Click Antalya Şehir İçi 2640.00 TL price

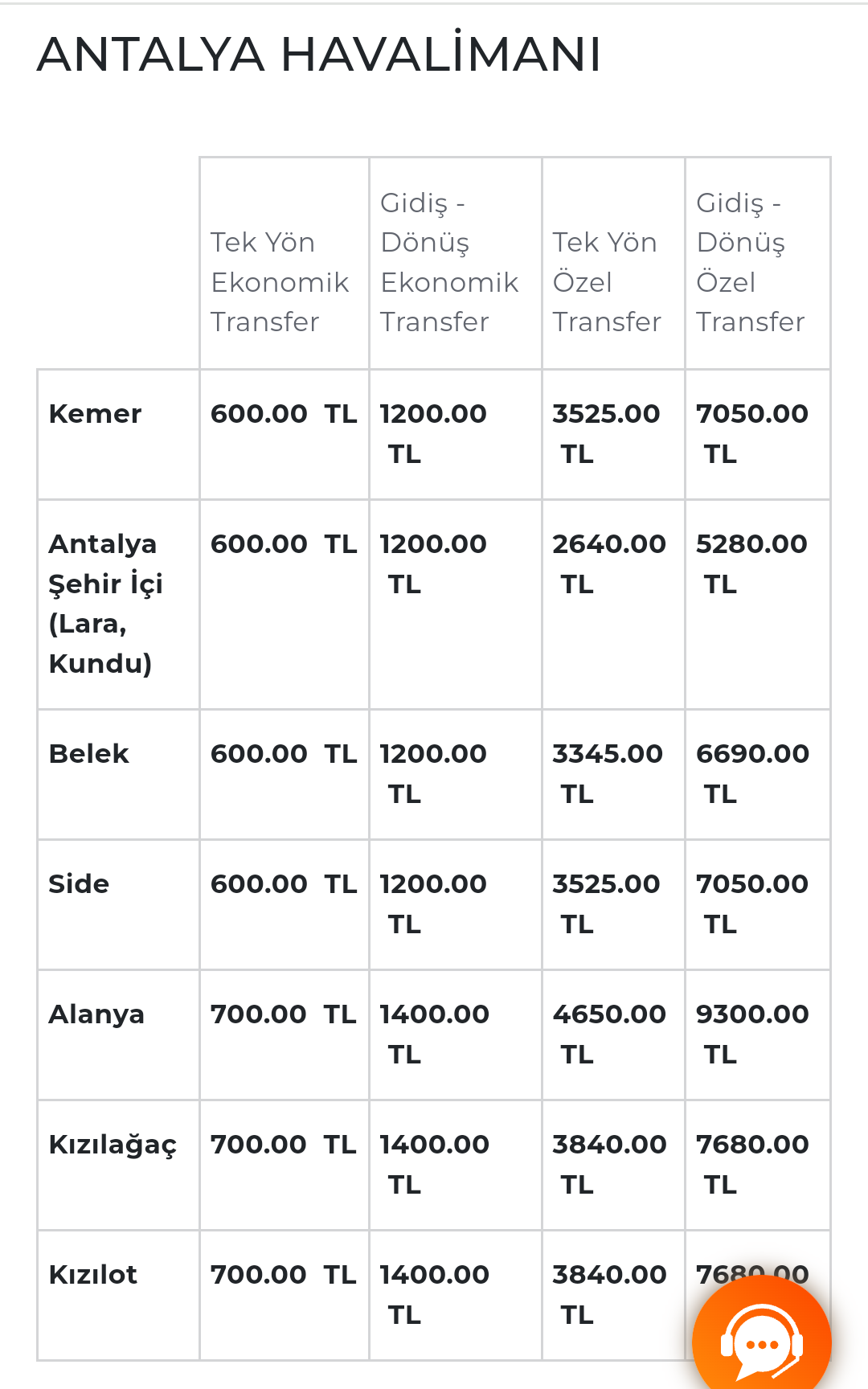[609, 563]
